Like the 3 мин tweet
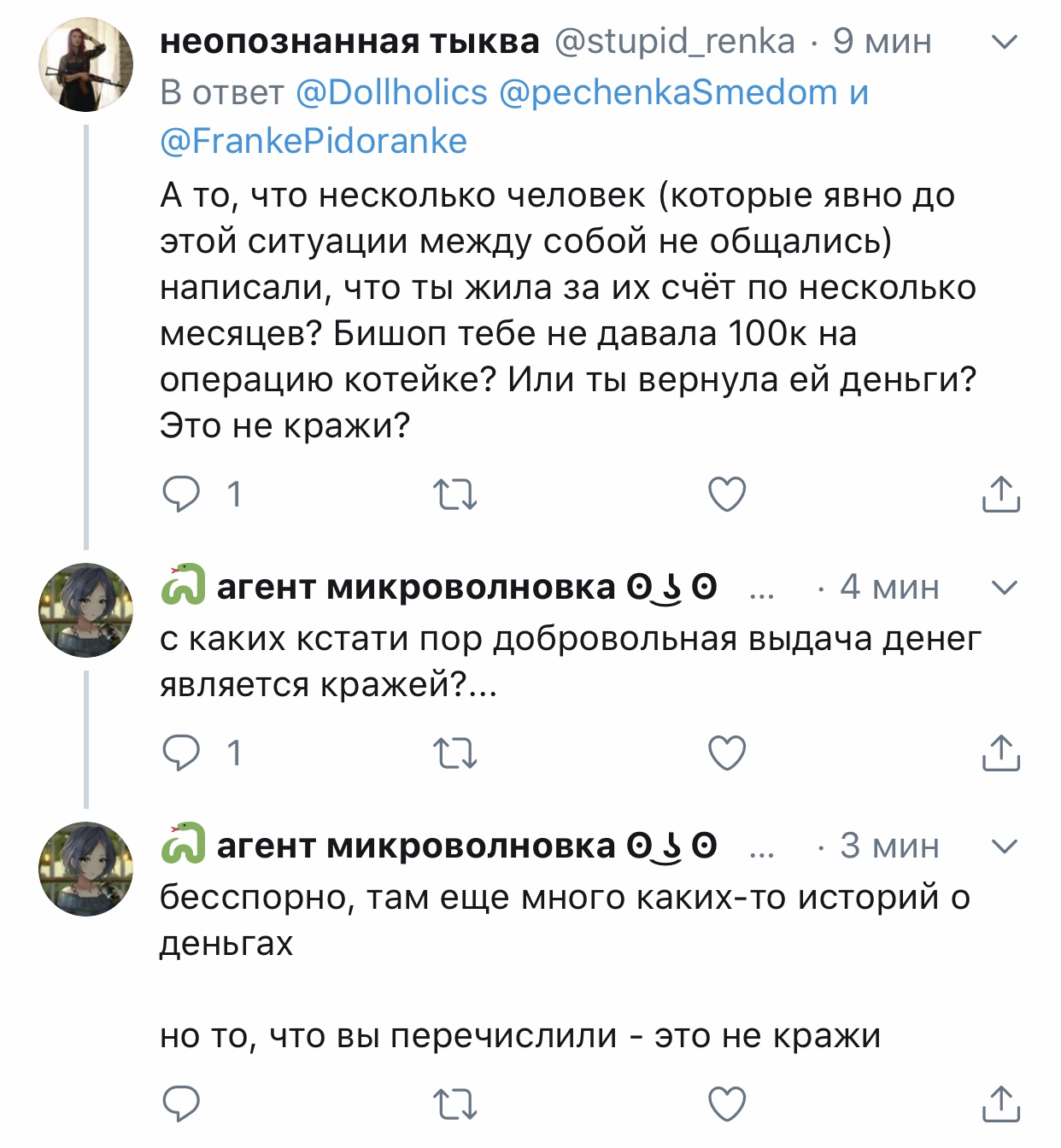 727,1104
